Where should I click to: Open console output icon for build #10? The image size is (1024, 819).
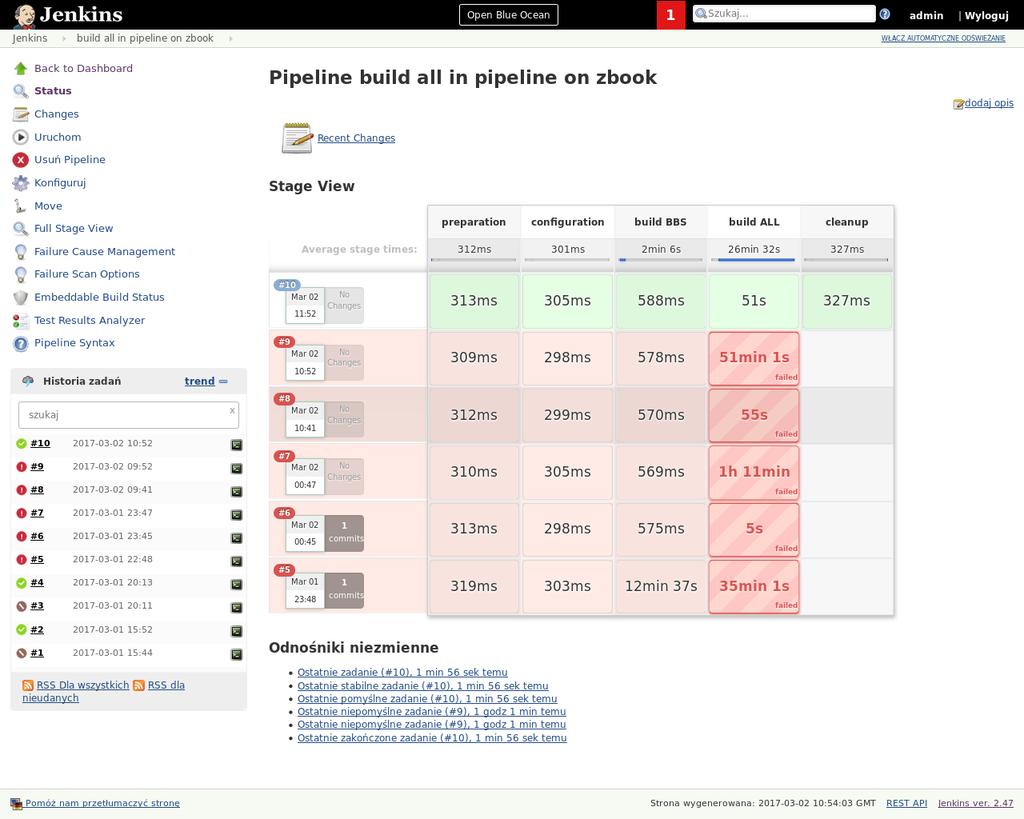236,445
